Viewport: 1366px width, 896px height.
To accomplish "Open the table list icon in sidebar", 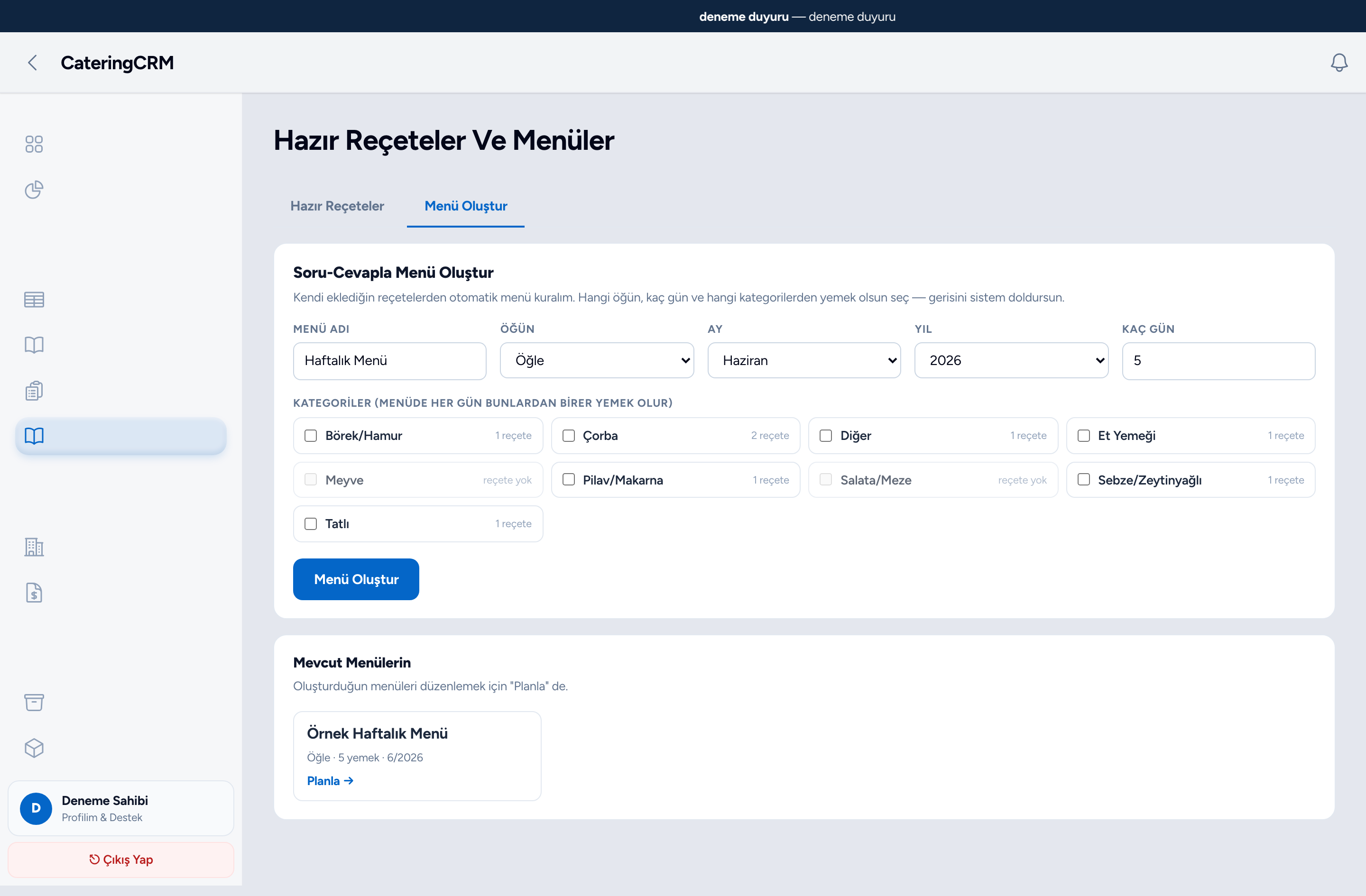I will click(x=34, y=300).
